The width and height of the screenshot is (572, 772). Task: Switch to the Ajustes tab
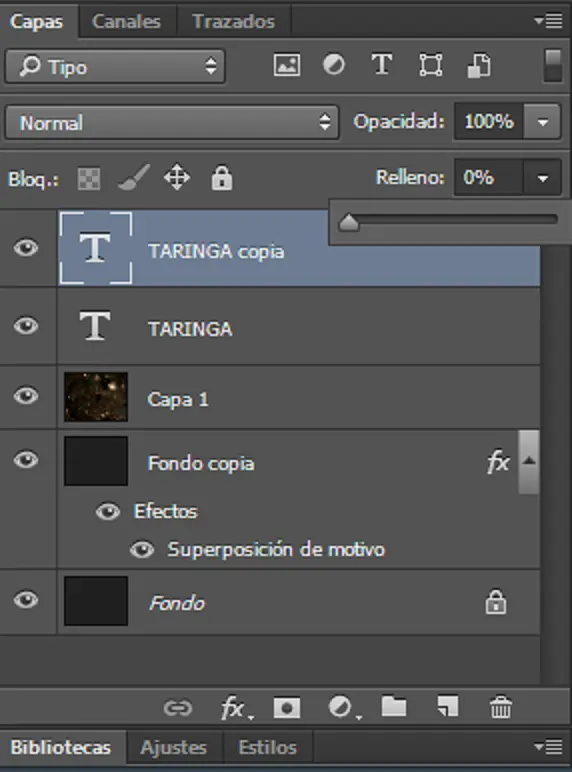click(173, 747)
